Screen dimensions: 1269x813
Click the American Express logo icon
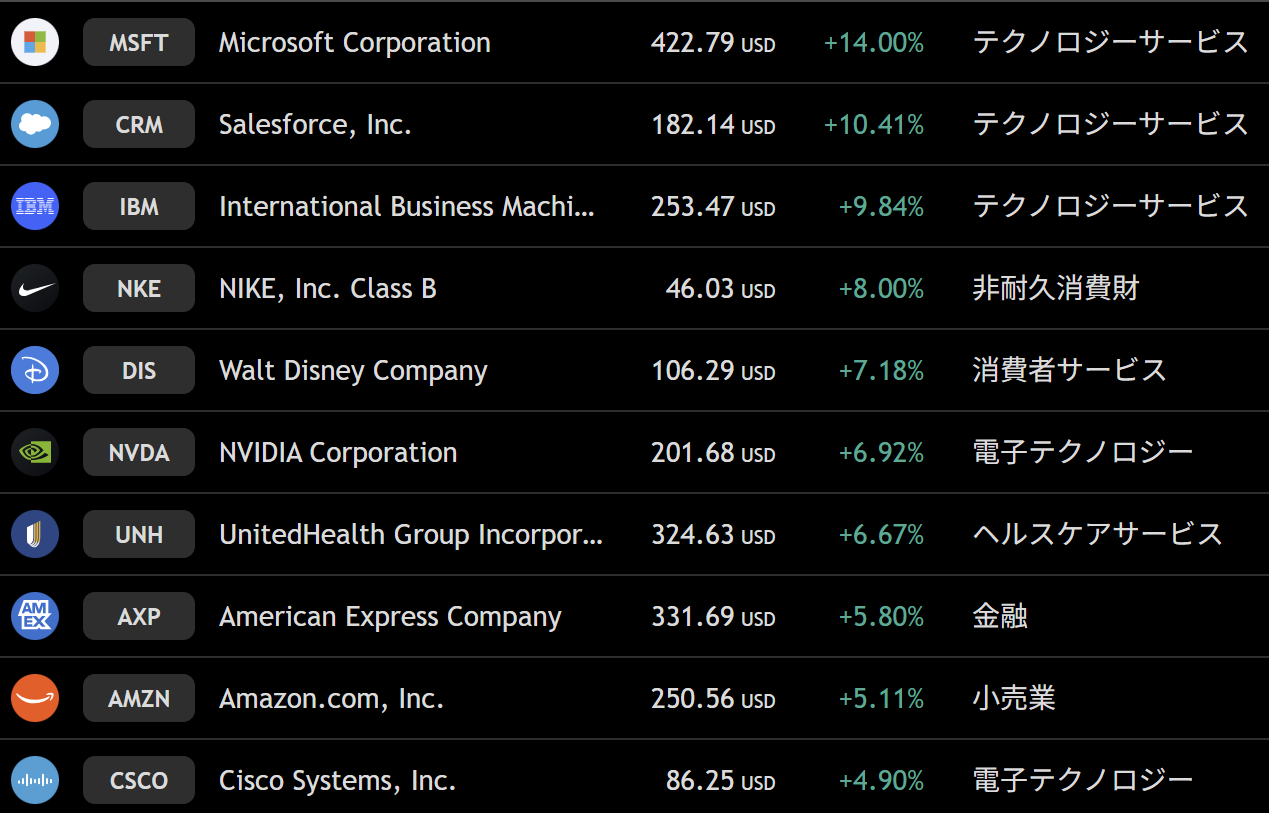click(x=35, y=617)
